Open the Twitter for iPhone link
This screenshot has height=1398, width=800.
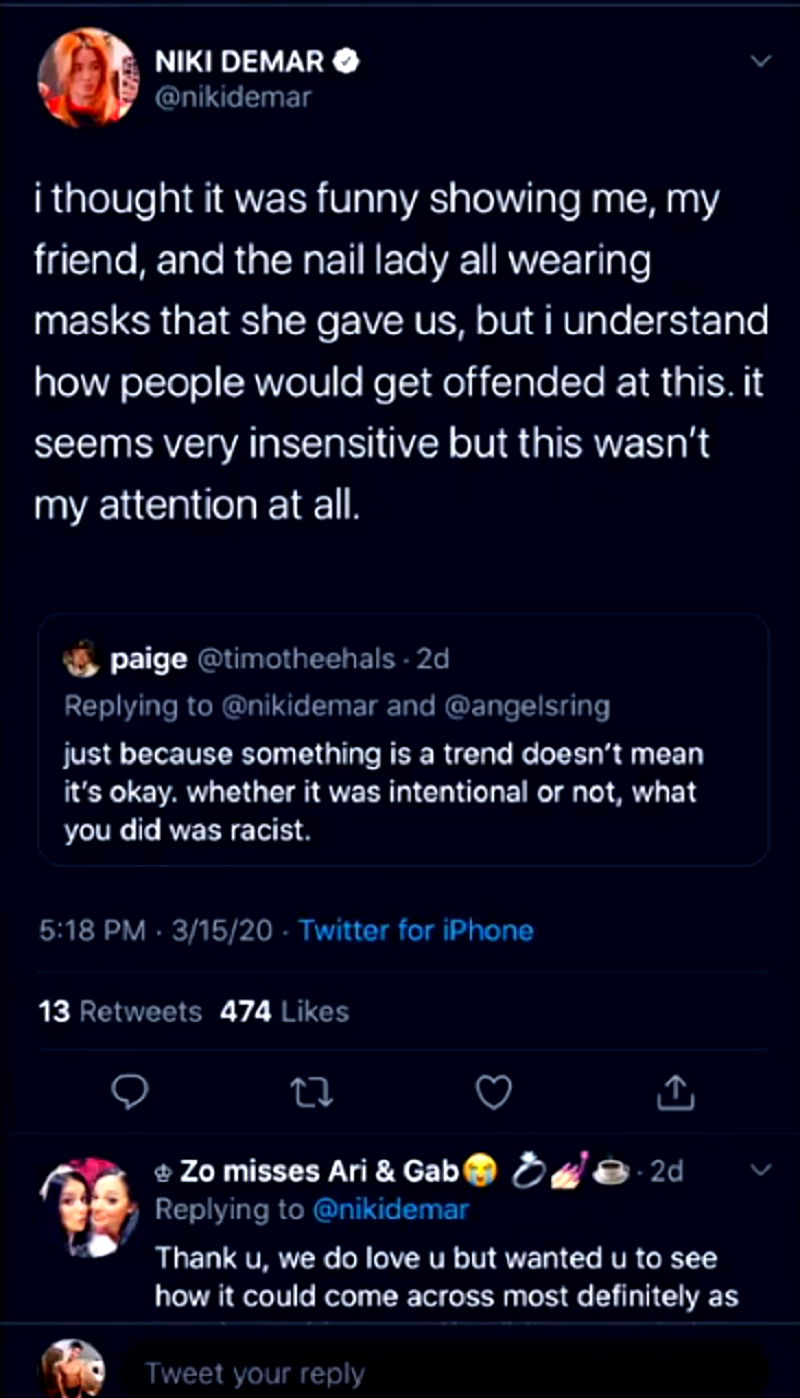(x=416, y=931)
